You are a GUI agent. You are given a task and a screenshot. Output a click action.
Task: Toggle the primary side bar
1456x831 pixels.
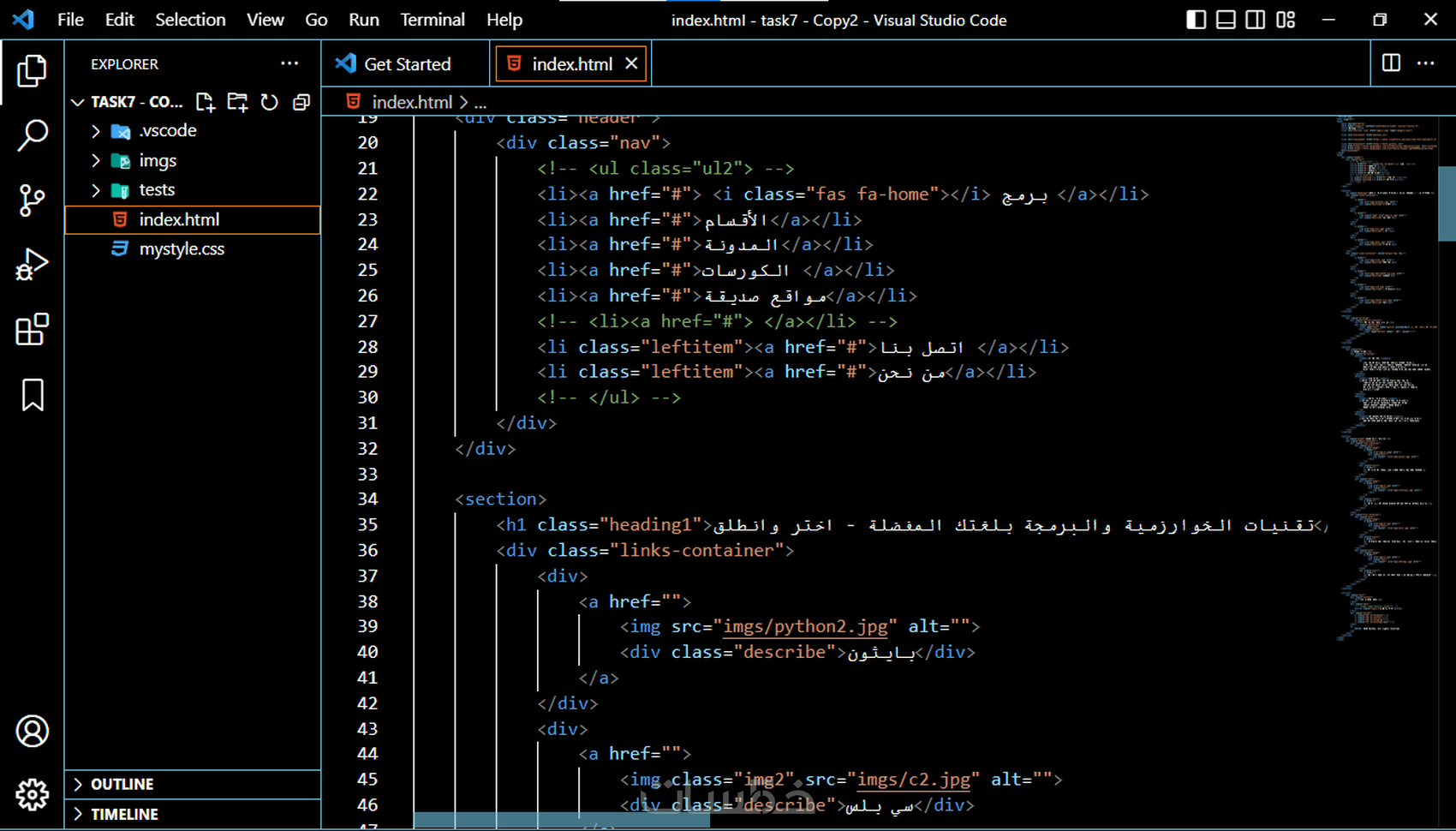tap(1196, 19)
